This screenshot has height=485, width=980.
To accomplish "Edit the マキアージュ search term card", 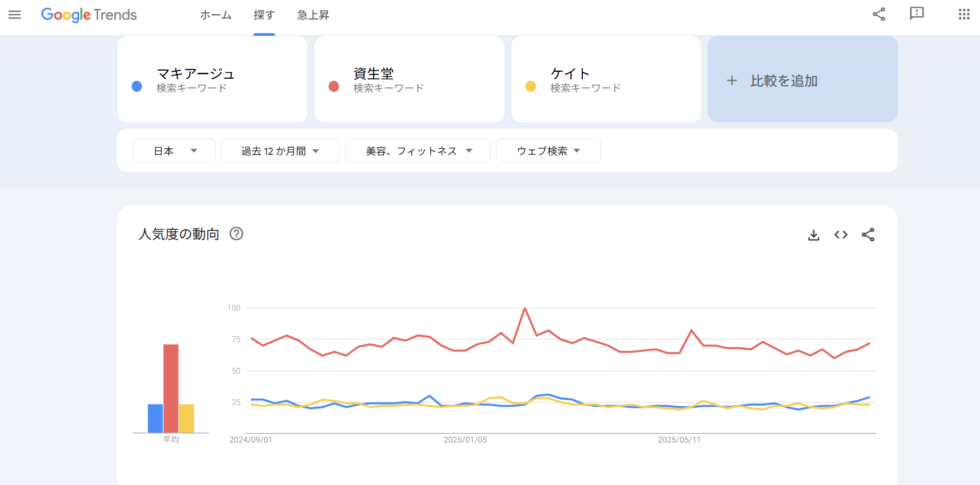I will coord(212,79).
